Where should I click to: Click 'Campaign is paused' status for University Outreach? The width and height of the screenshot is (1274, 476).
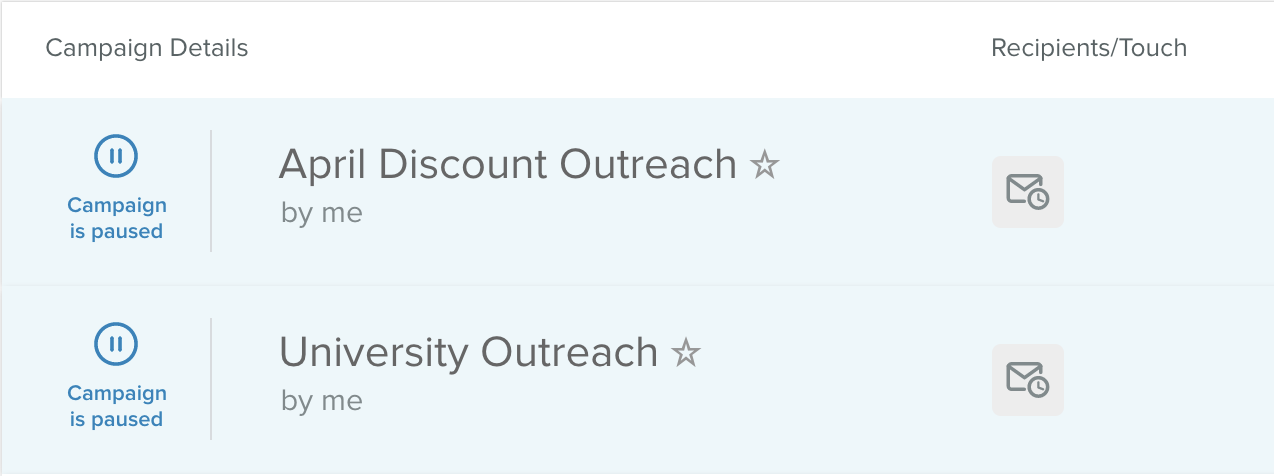point(116,406)
